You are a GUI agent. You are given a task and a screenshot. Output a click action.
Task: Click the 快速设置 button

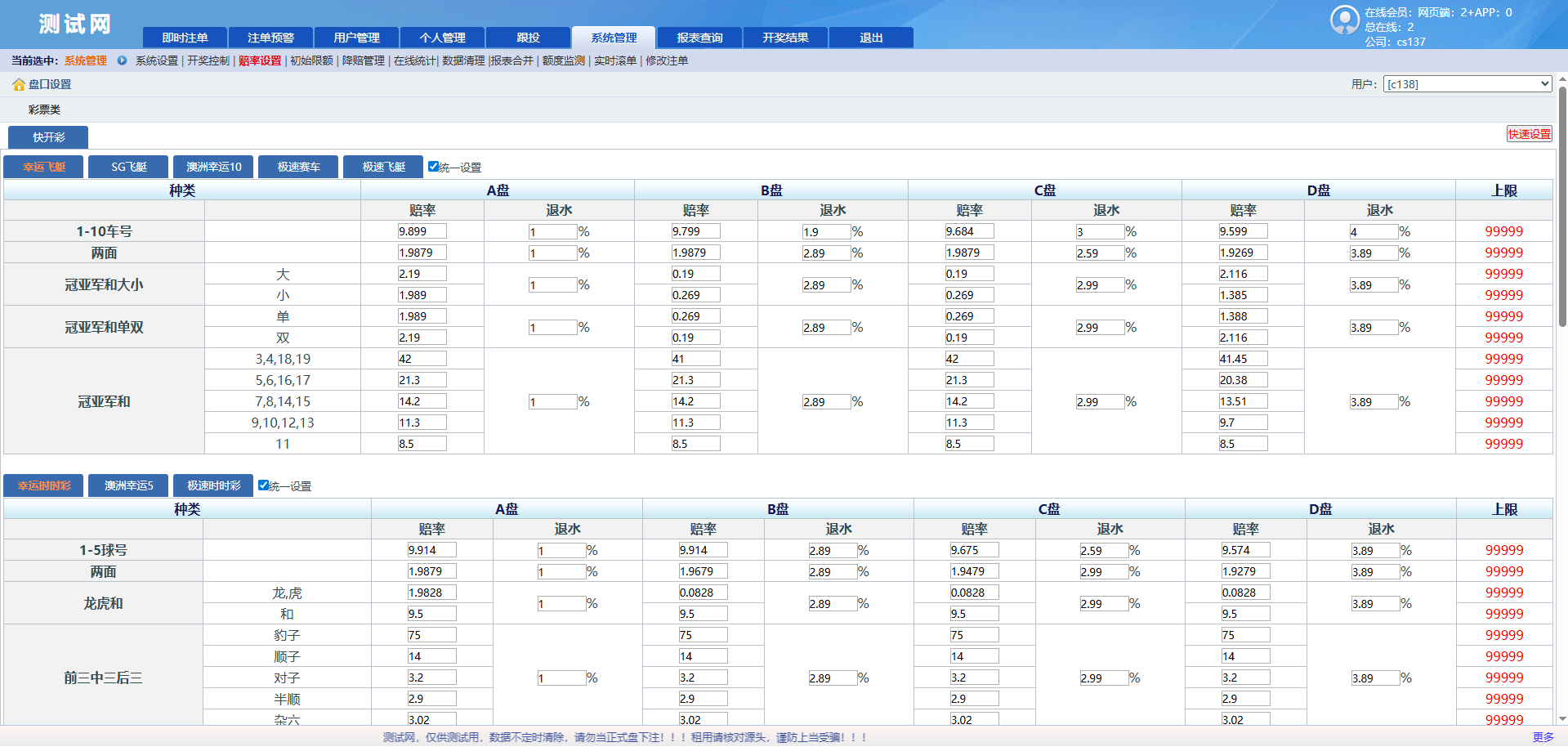click(1529, 134)
